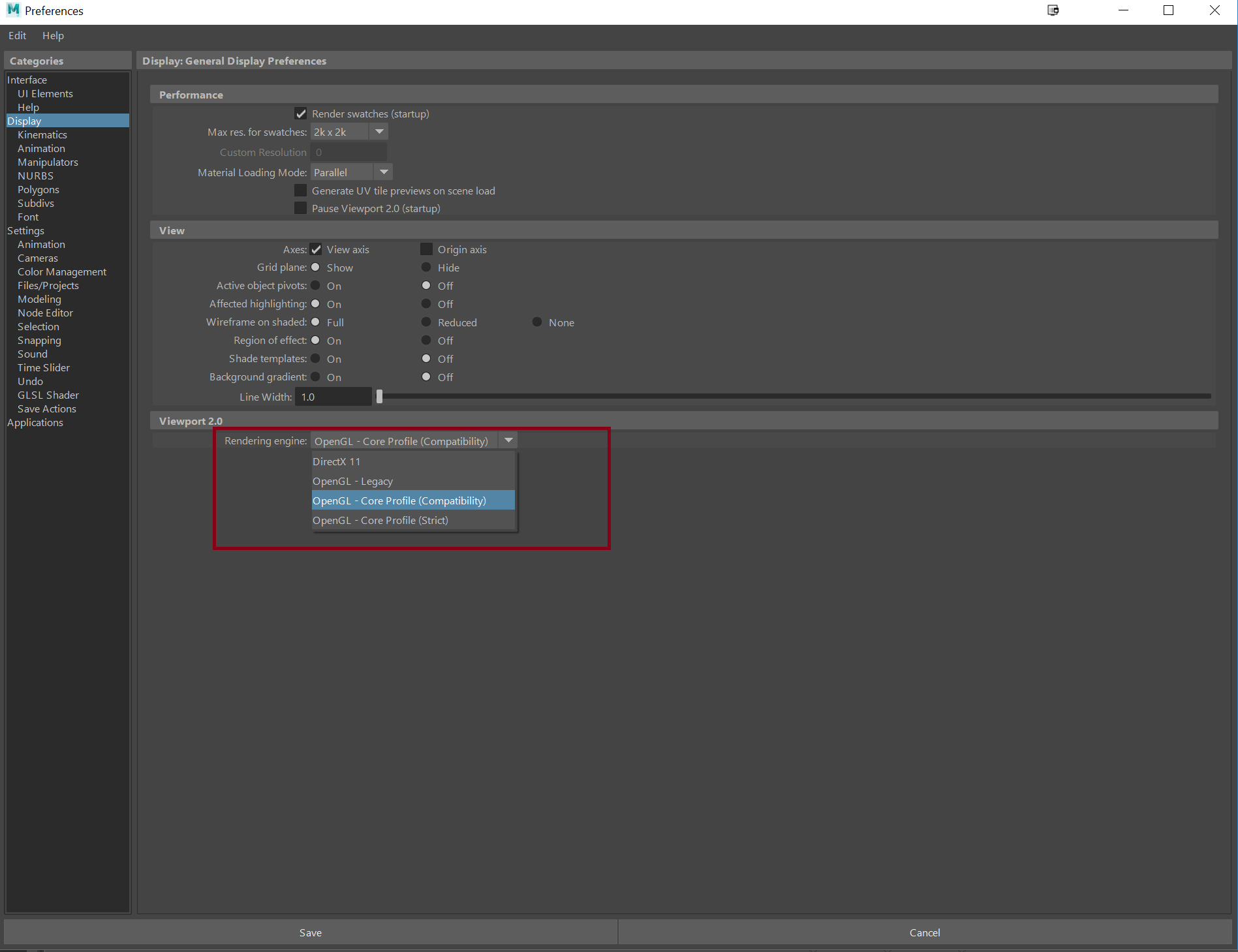
Task: Select DirectX 11 rendering engine
Action: [337, 461]
